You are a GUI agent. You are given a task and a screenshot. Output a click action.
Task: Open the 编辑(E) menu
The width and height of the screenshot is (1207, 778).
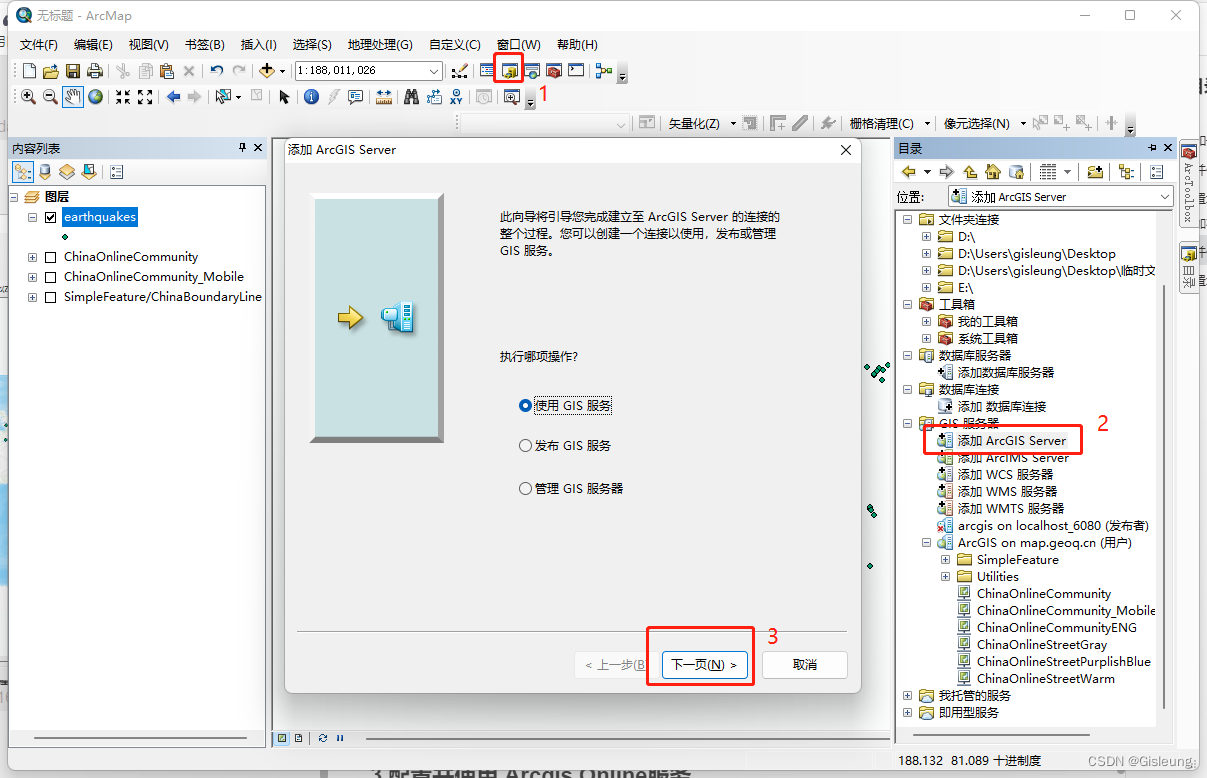(93, 45)
